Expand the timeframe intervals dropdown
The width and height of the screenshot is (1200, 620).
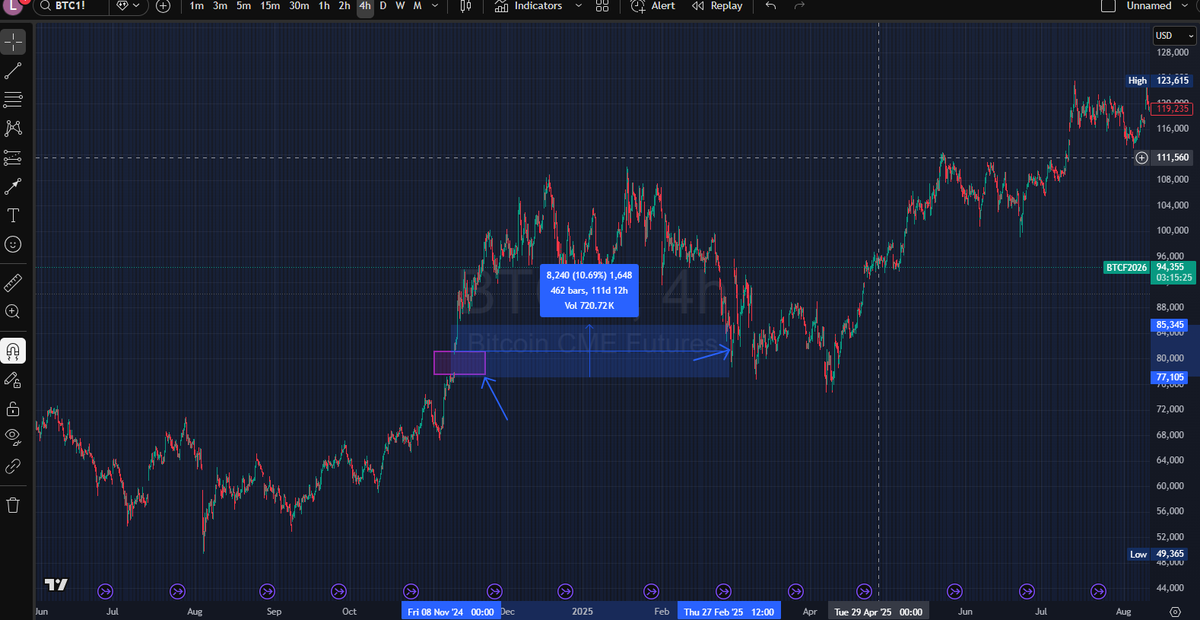click(x=435, y=6)
